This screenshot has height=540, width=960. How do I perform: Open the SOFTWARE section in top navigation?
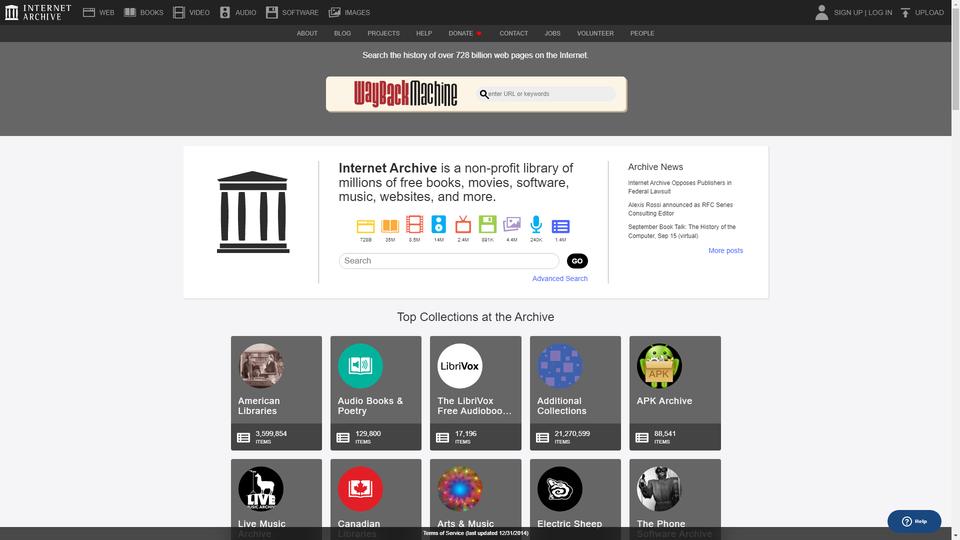292,12
